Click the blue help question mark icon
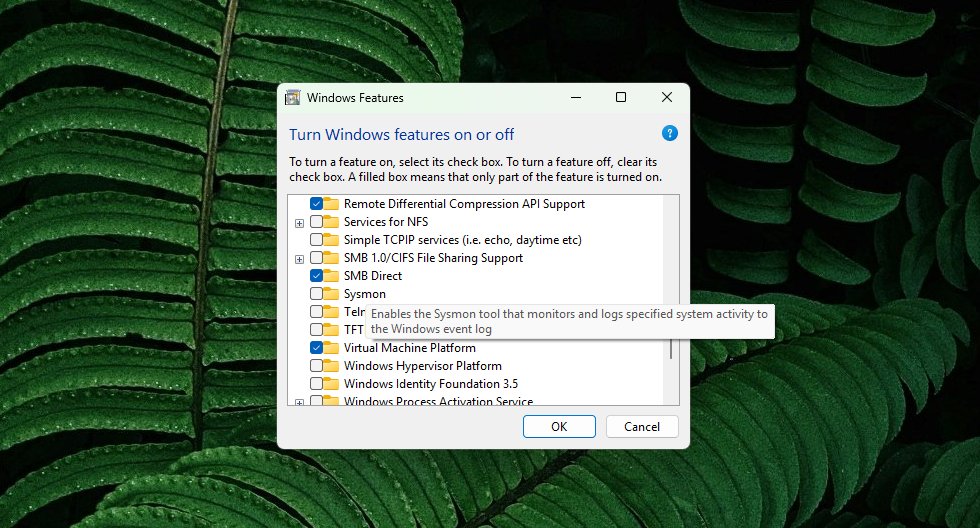Screen dimensions: 980x528 670,133
